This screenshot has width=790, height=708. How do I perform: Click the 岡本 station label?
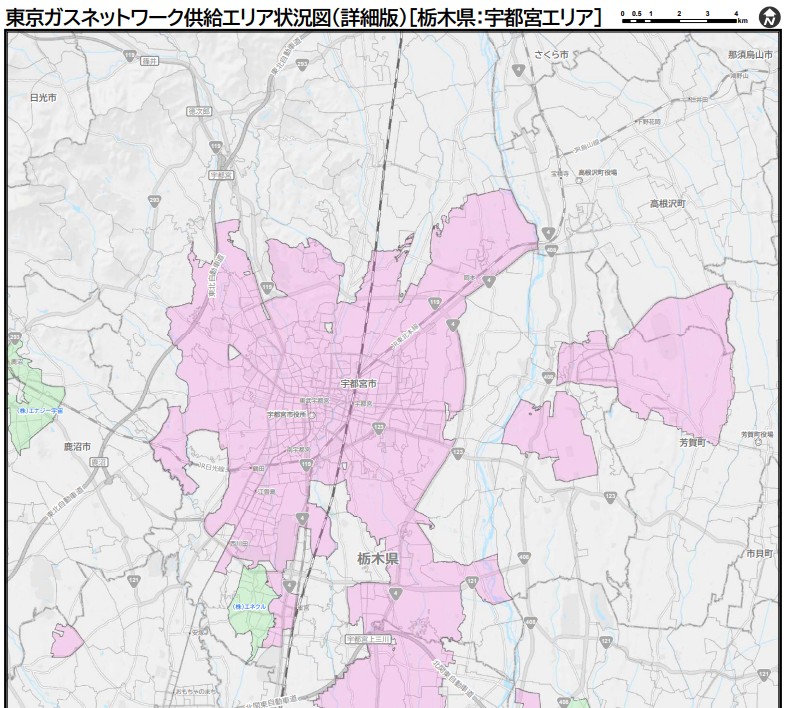[x=470, y=277]
